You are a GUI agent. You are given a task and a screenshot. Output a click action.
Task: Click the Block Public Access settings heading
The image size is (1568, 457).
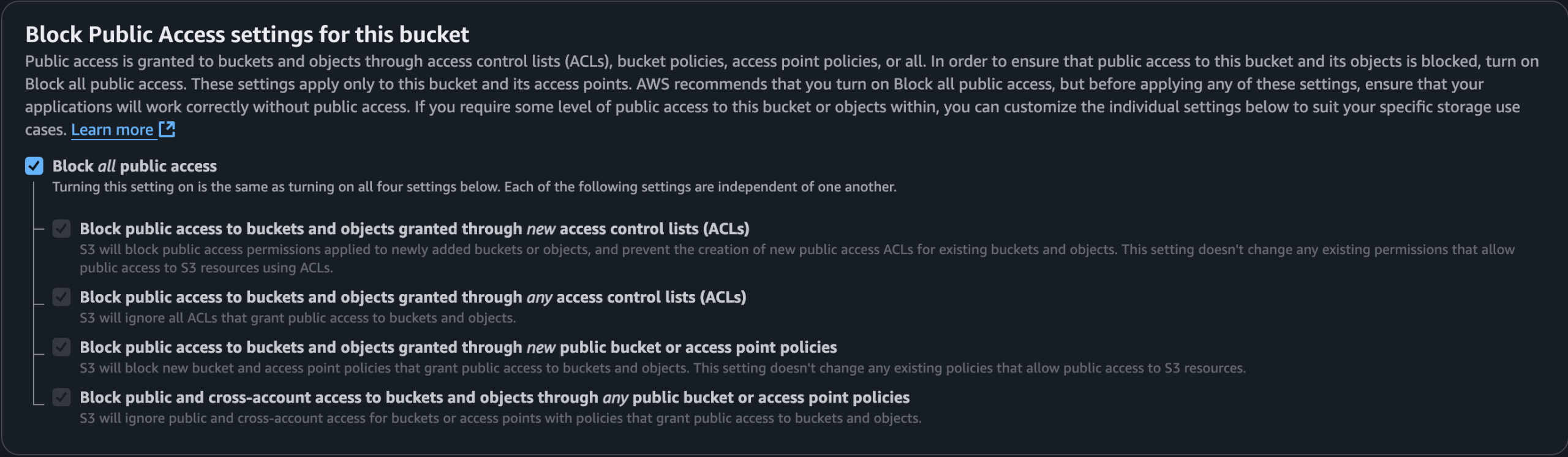(247, 34)
